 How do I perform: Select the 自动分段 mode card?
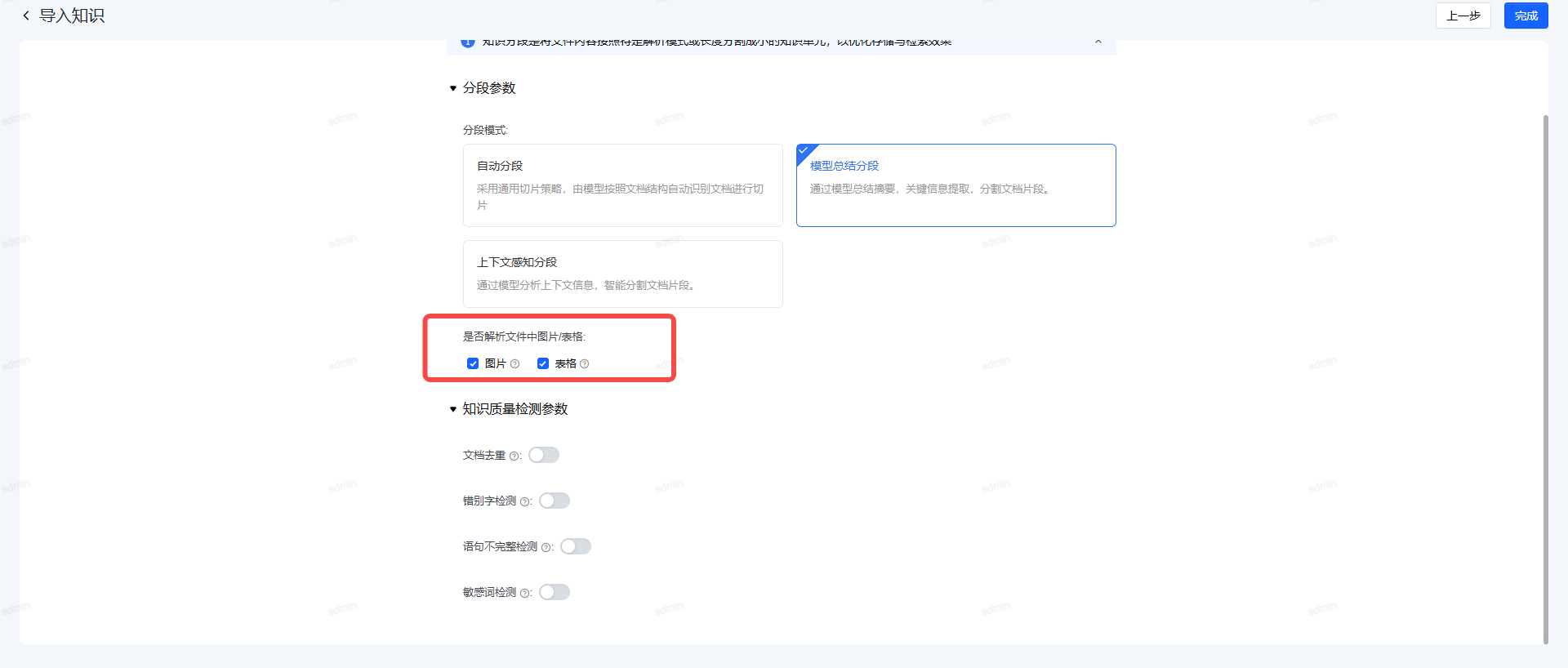click(x=623, y=185)
